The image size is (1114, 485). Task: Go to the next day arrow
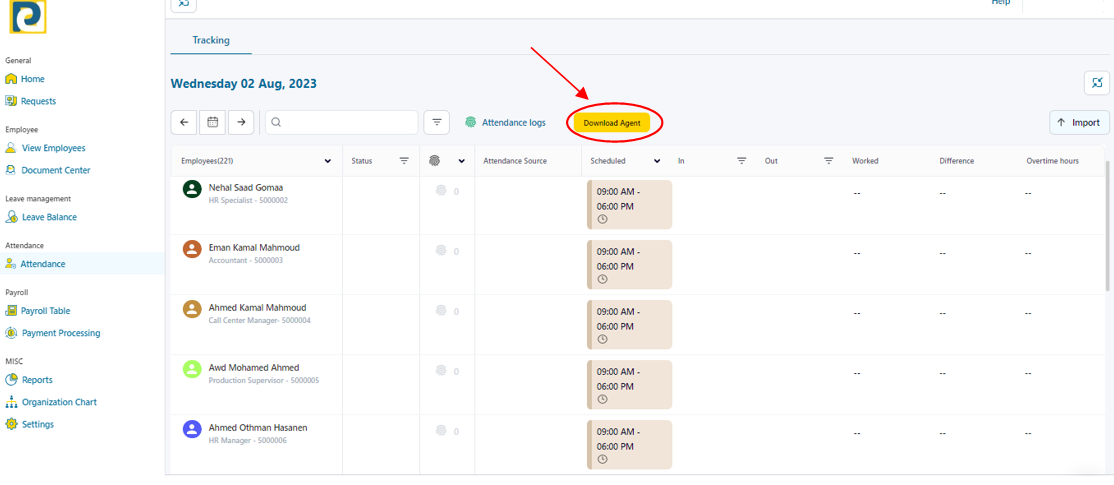241,122
